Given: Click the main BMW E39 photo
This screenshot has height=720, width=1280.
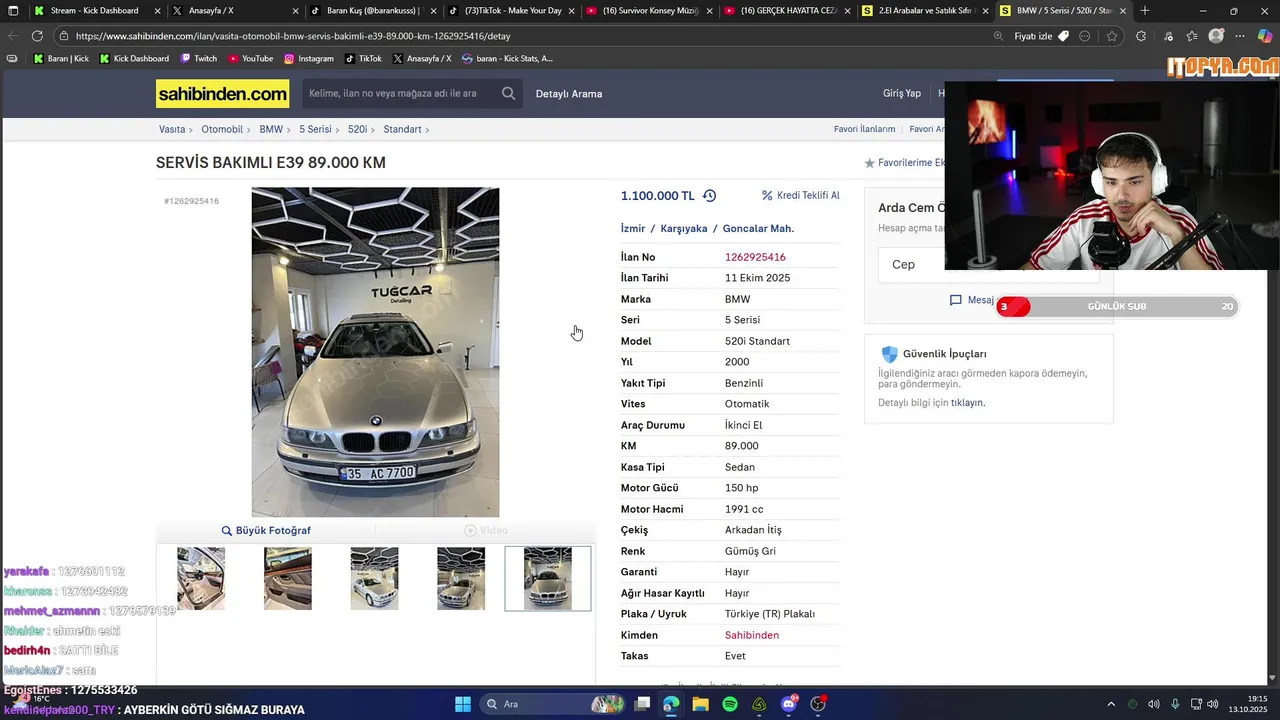Looking at the screenshot, I should click(375, 352).
